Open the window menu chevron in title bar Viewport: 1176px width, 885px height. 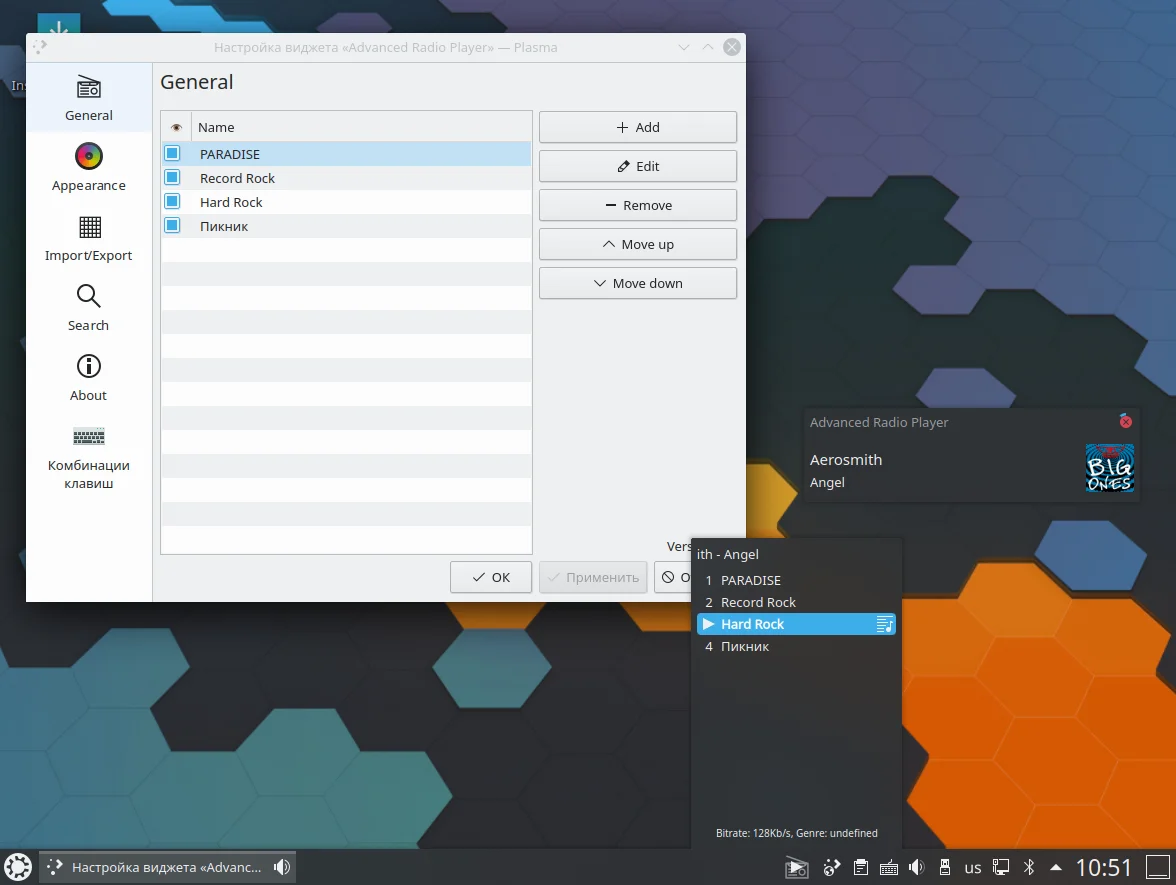point(684,46)
